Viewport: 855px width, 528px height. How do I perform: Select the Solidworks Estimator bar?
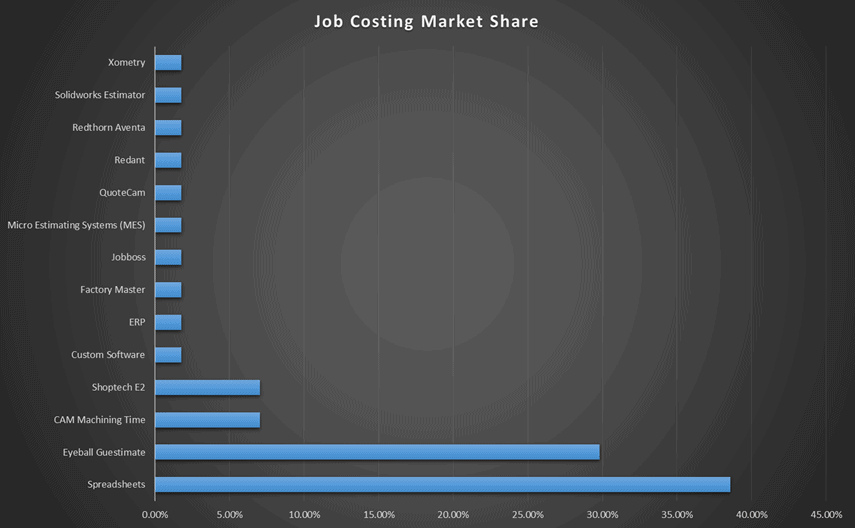coord(168,95)
